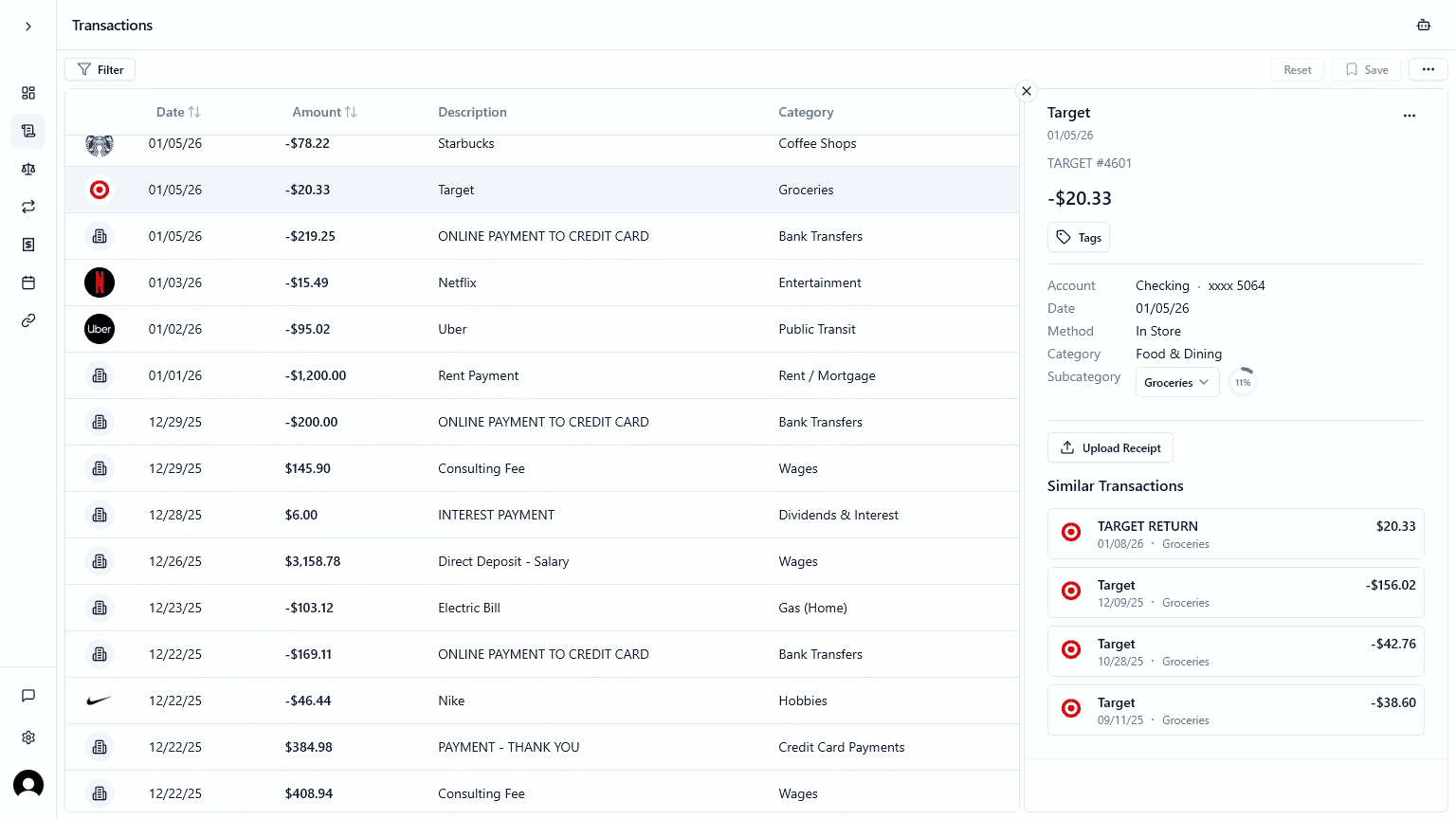
Task: Expand the collapsed sidebar with the arrow
Action: (27, 26)
